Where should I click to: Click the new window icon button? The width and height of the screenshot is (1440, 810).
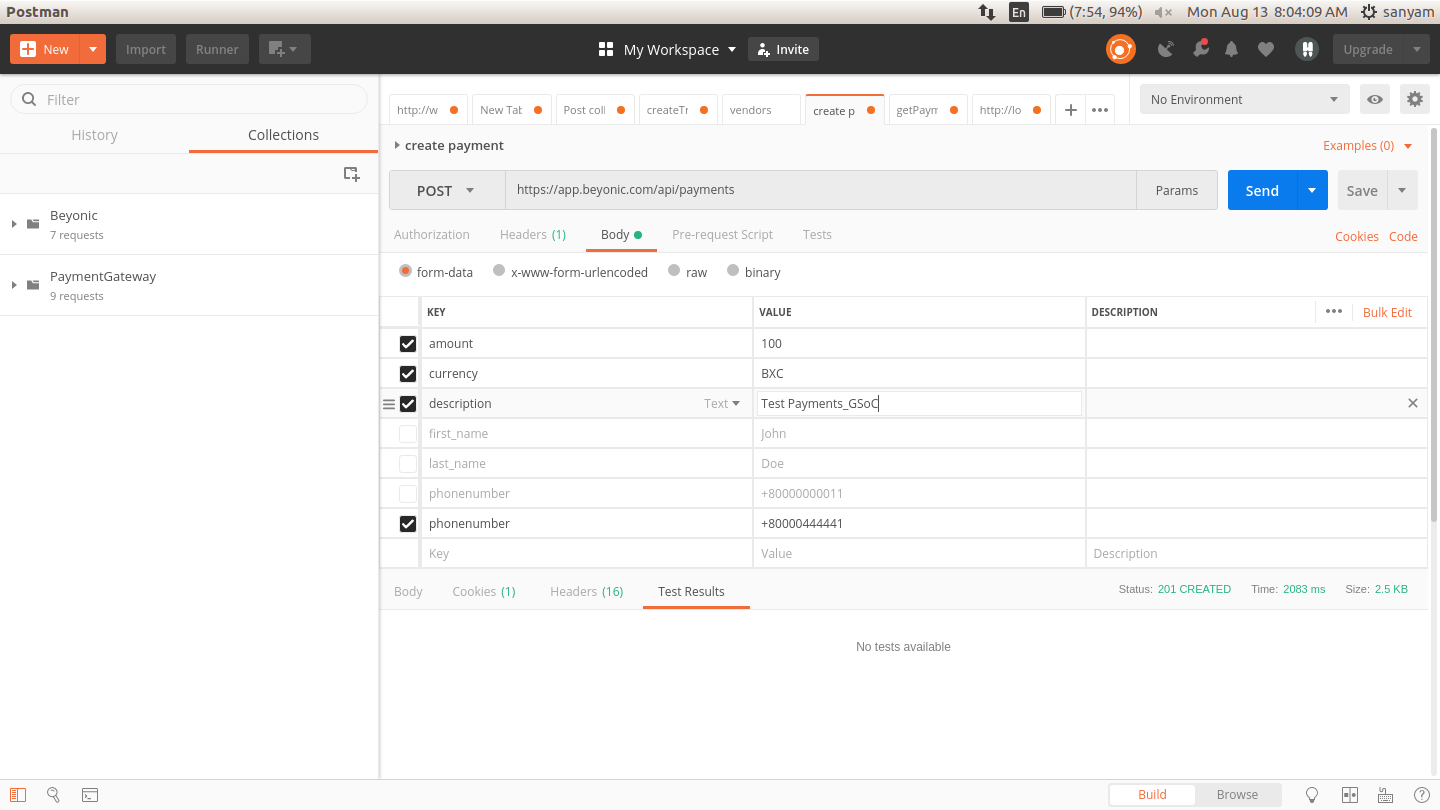coord(285,49)
